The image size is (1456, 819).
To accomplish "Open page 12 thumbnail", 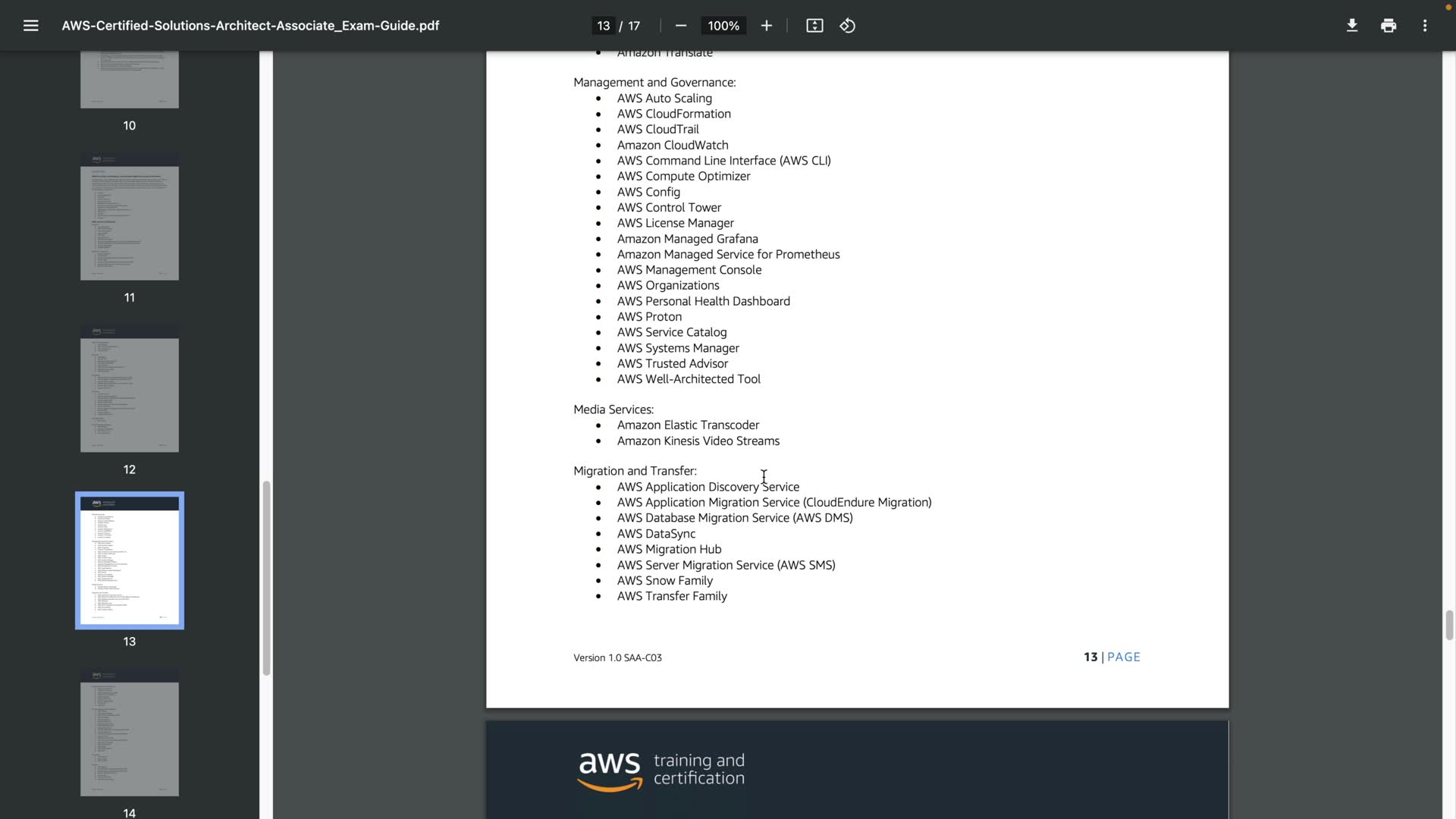I will click(x=130, y=389).
